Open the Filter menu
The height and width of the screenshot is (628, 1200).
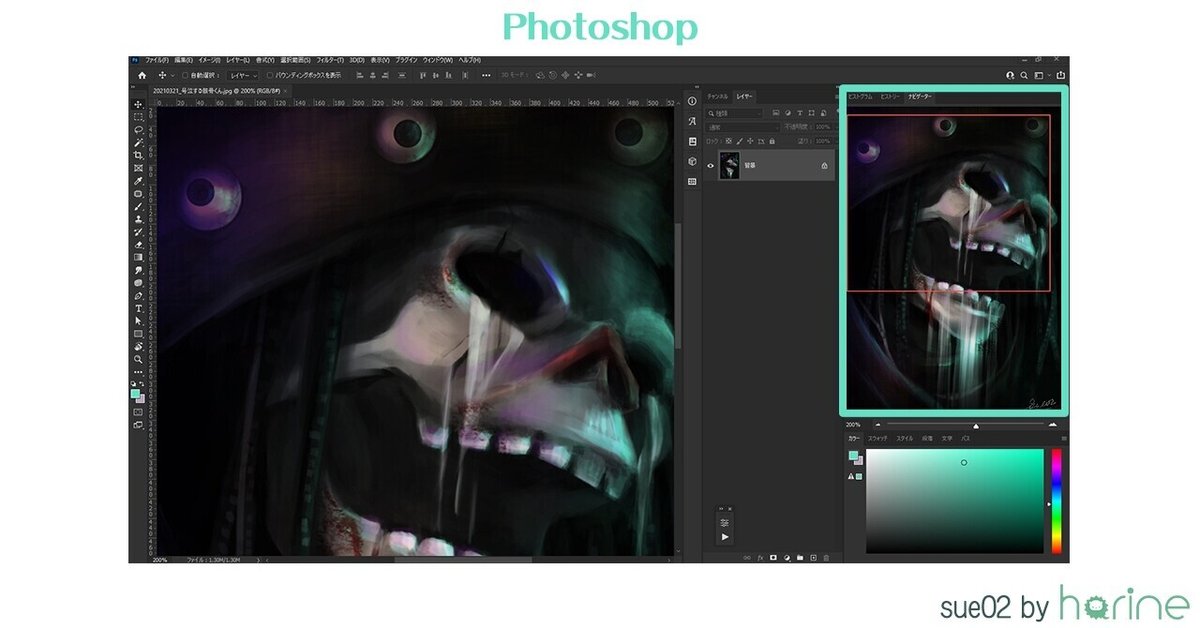click(329, 60)
